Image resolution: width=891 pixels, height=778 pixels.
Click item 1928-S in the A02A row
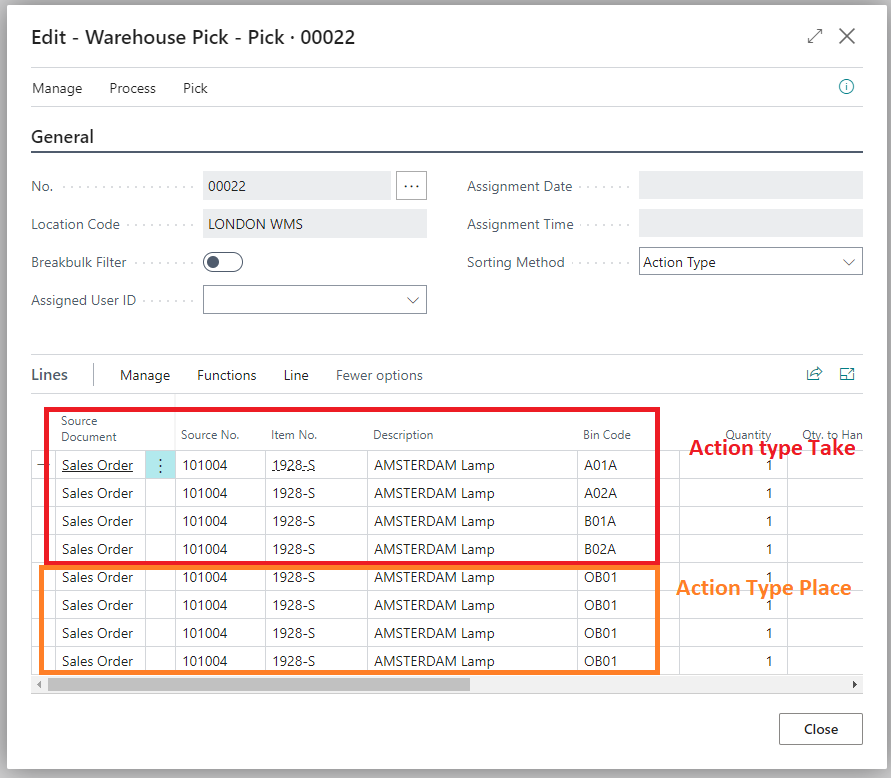coord(293,493)
